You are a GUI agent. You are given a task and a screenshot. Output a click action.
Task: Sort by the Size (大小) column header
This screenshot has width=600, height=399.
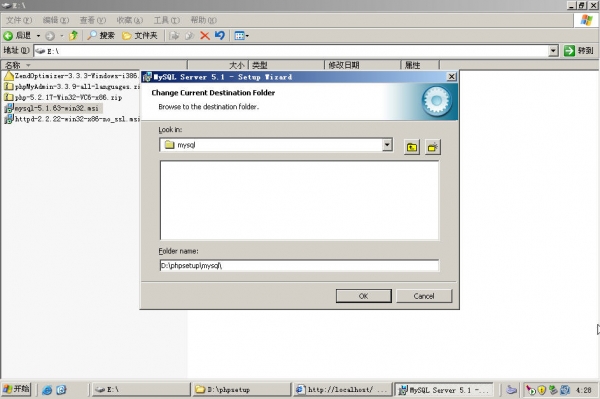point(218,65)
